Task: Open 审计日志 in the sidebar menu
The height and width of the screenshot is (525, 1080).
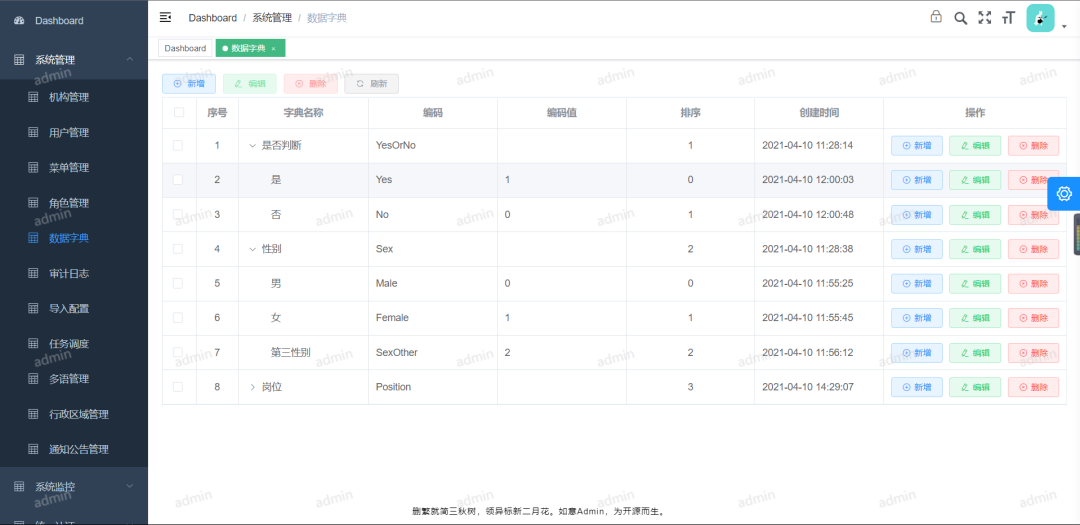Action: pyautogui.click(x=69, y=273)
